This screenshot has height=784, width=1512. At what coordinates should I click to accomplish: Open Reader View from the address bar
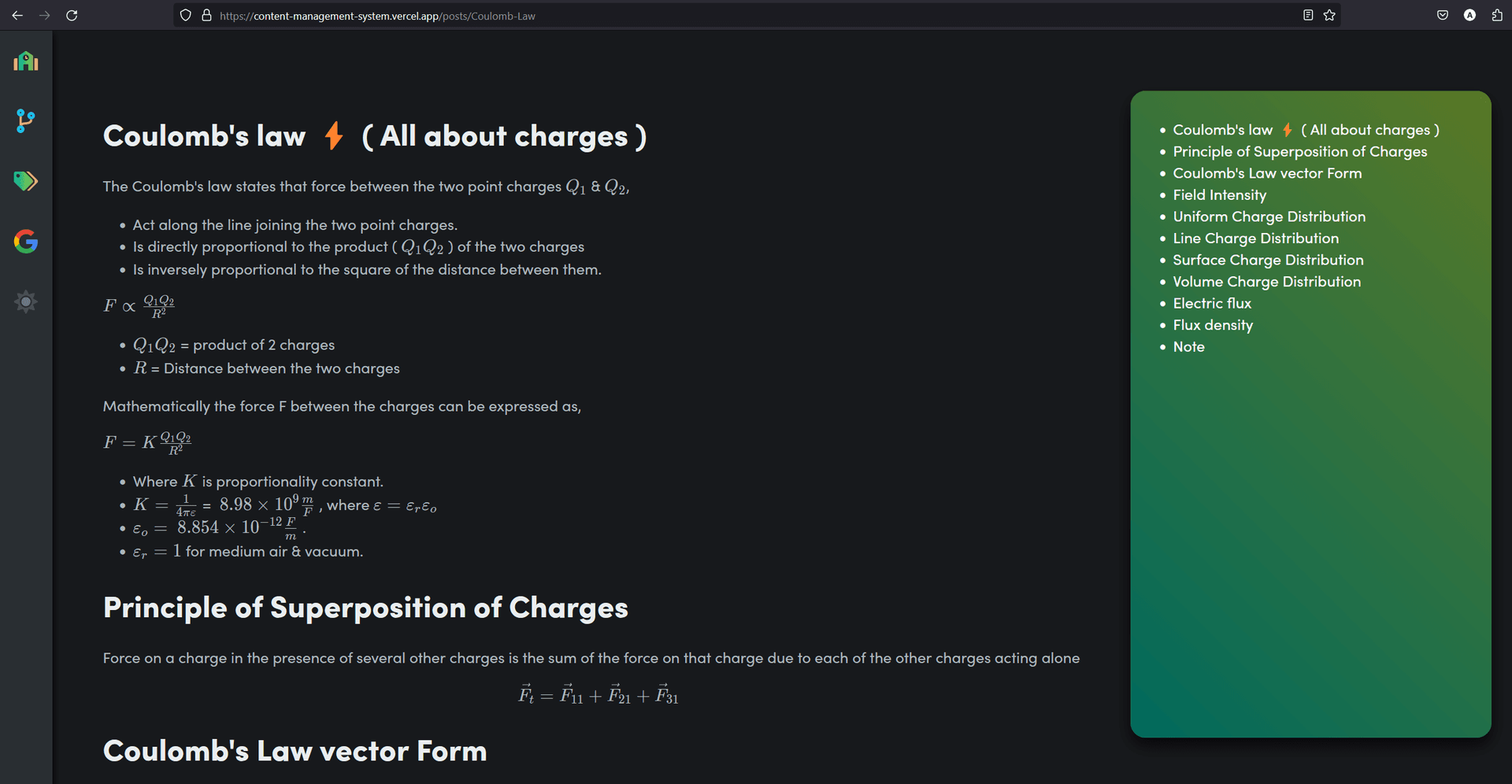(1306, 15)
